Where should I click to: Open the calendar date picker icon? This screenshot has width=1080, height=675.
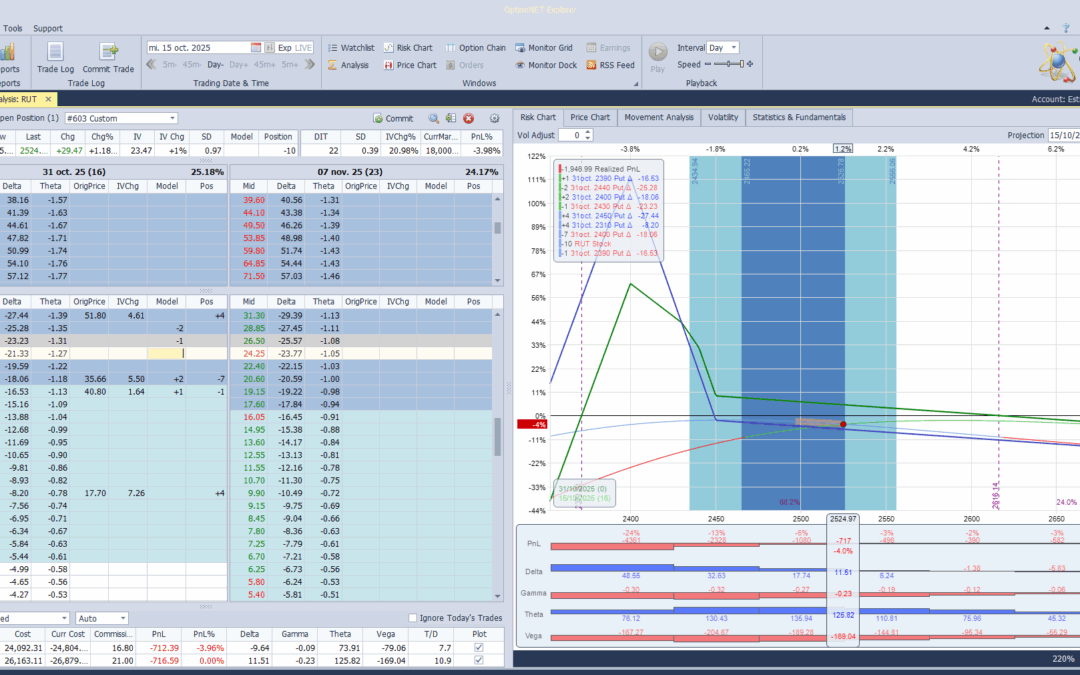[256, 47]
